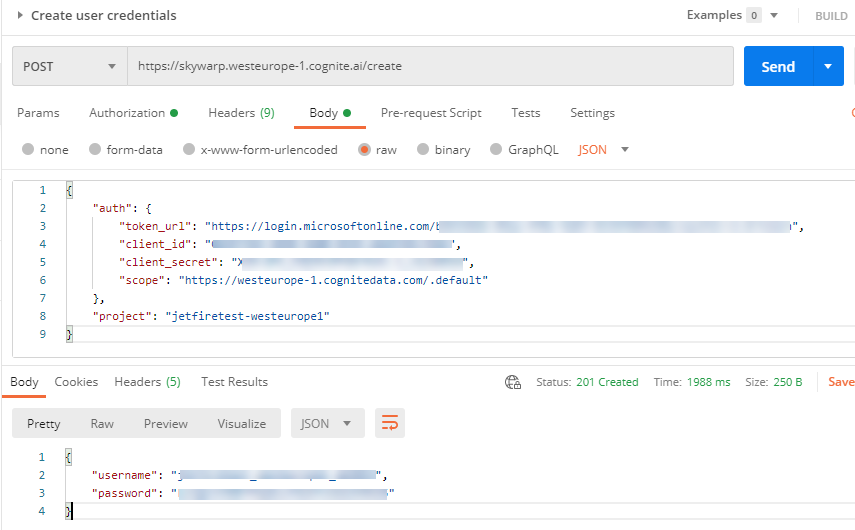Click the scope value in request body
The width and height of the screenshot is (855, 530).
click(x=333, y=280)
